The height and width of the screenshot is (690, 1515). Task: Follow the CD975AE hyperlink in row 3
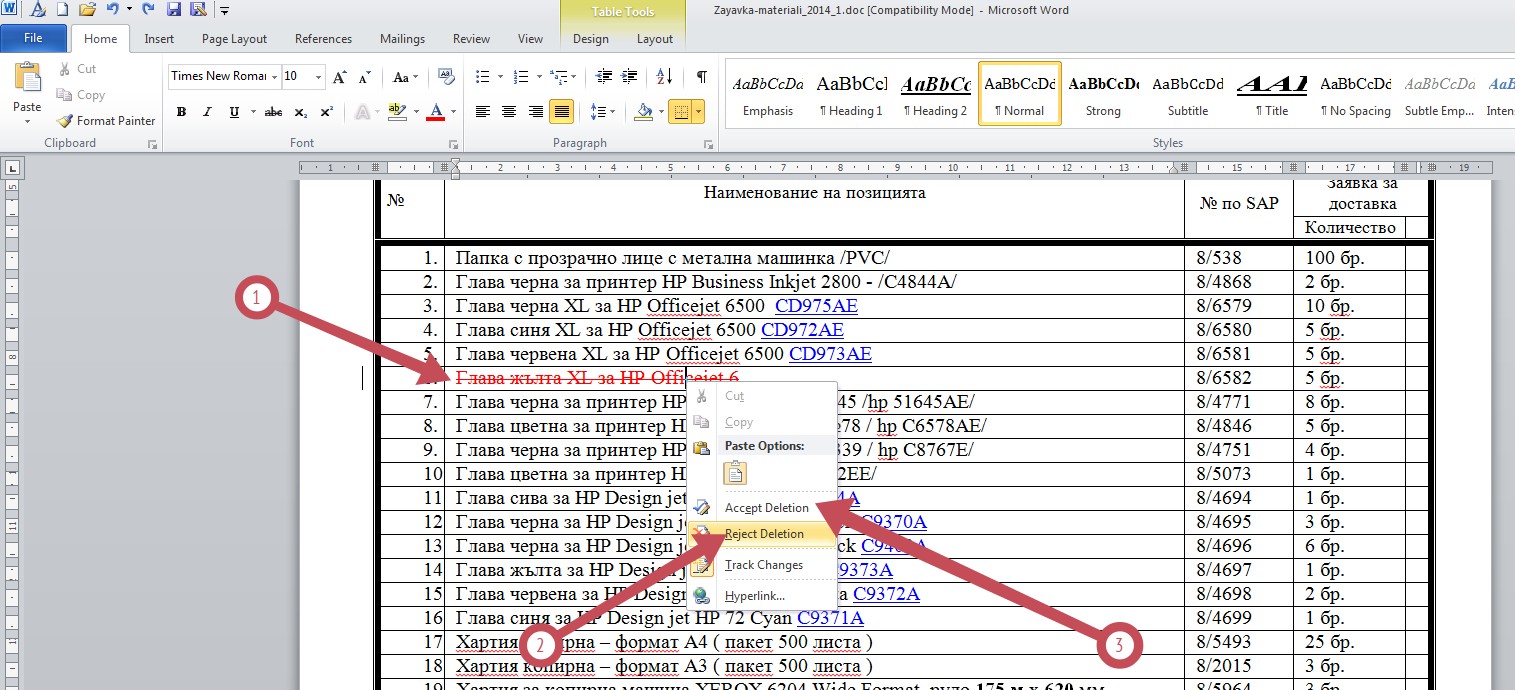click(x=816, y=306)
